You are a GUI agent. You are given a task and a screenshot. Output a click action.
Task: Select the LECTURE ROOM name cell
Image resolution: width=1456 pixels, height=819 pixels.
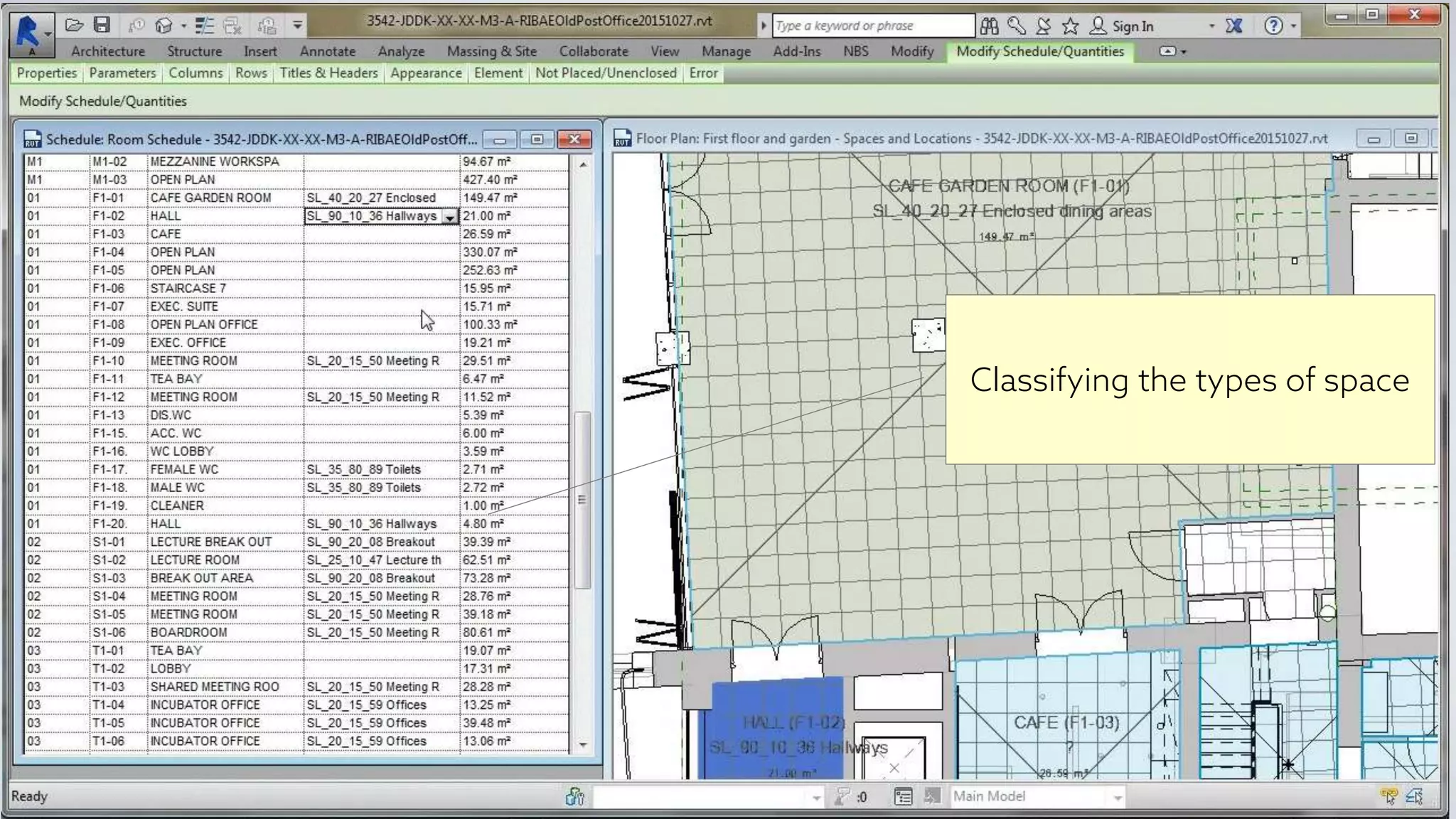(225, 560)
